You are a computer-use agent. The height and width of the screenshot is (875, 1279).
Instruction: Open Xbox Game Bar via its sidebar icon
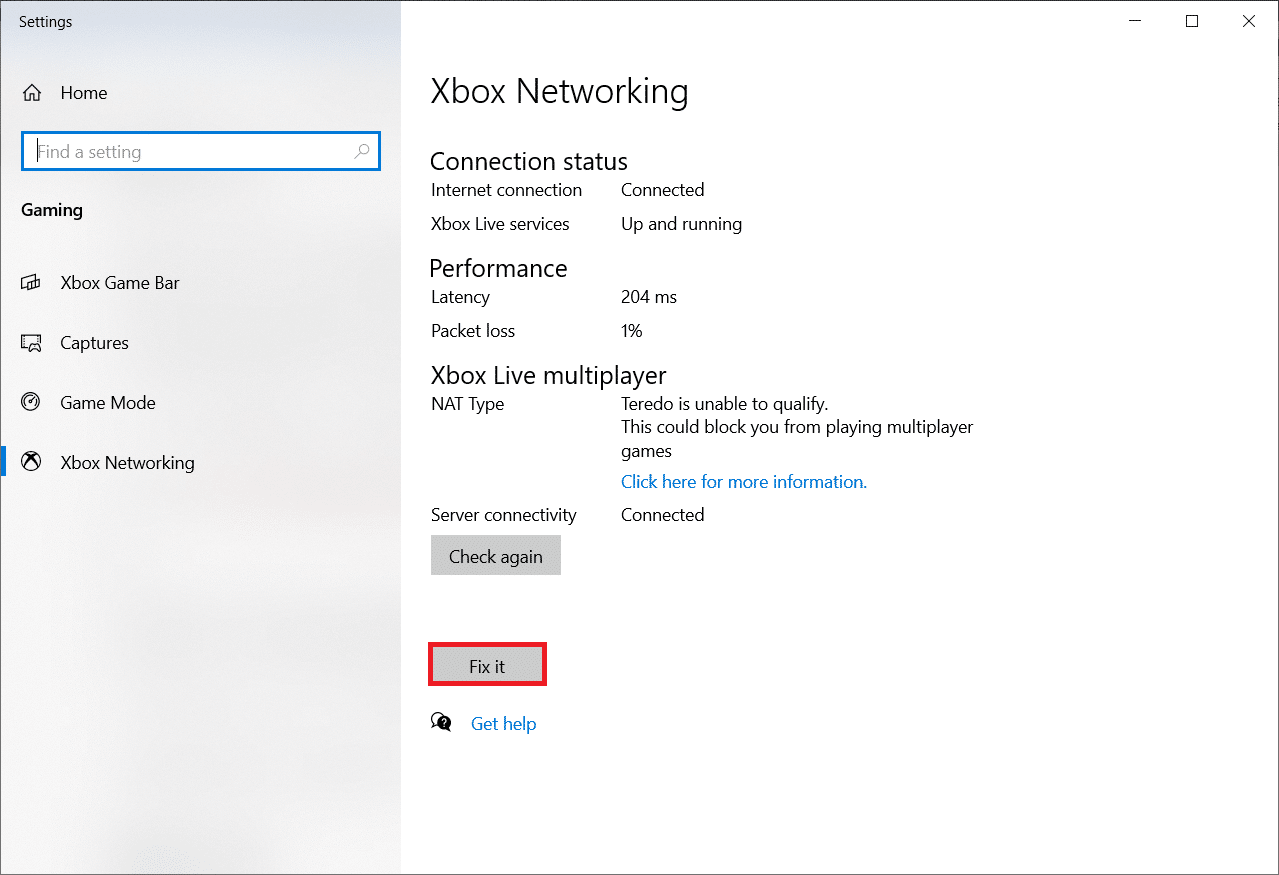click(31, 283)
